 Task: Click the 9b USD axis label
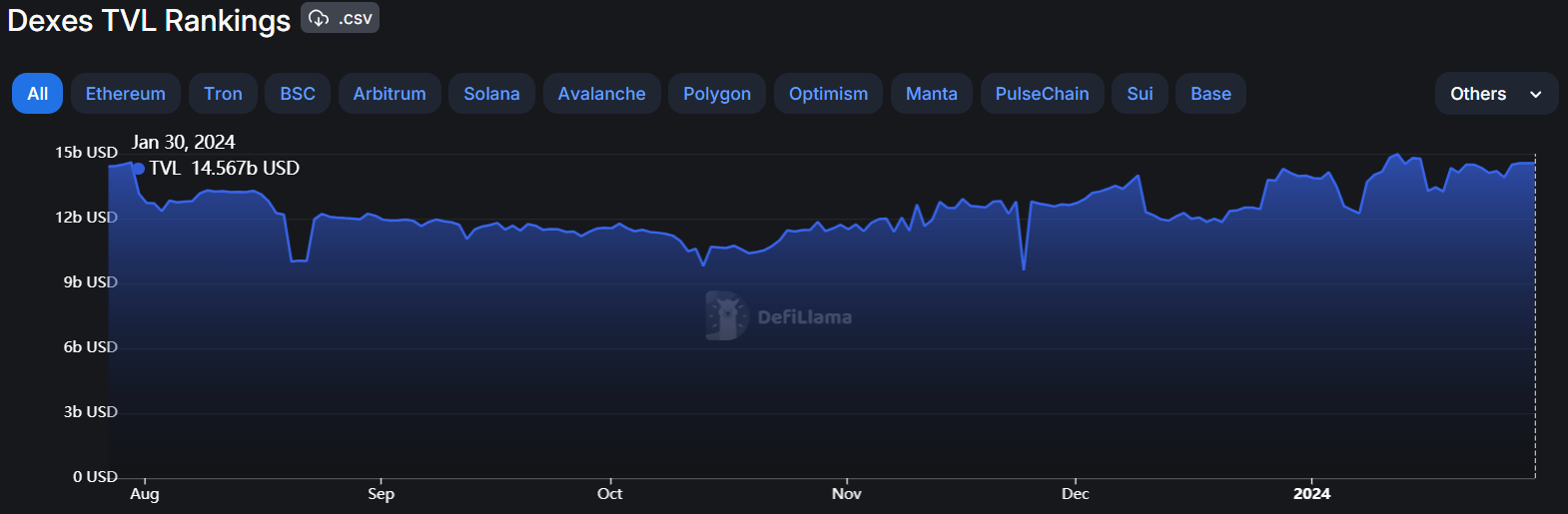[91, 282]
